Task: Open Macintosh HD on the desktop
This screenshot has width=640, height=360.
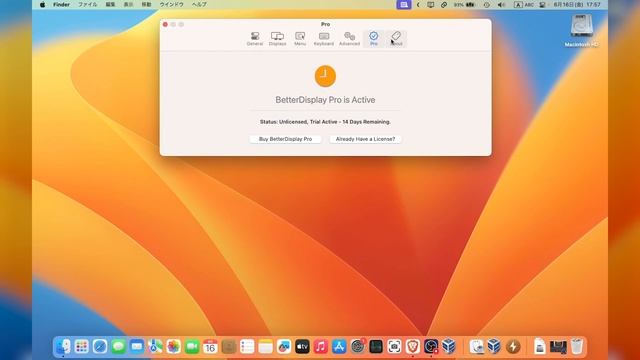Action: coord(582,31)
